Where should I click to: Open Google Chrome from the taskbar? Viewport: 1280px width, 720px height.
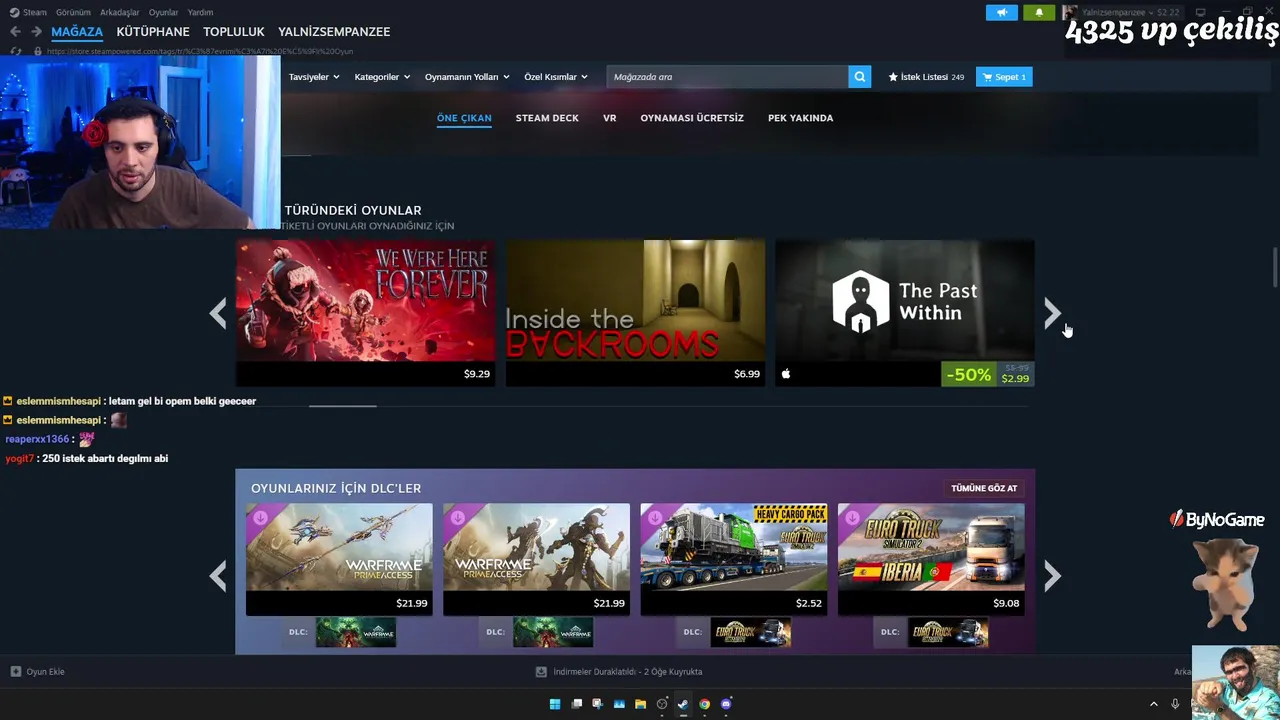(x=705, y=704)
